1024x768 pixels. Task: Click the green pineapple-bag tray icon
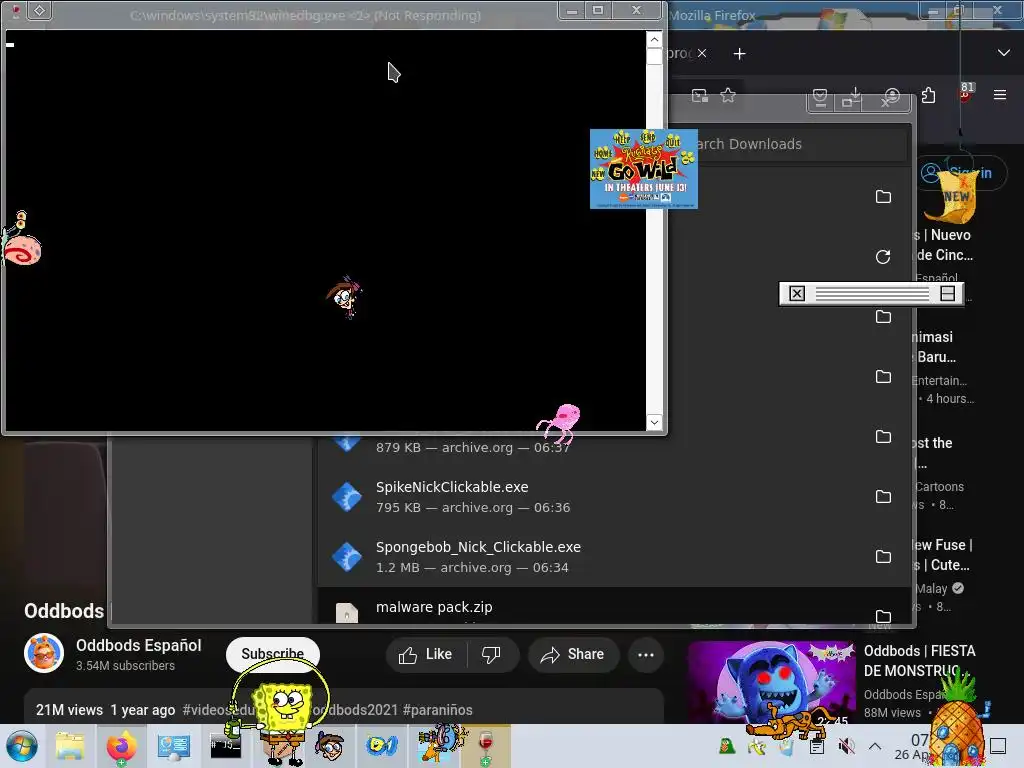click(x=726, y=746)
